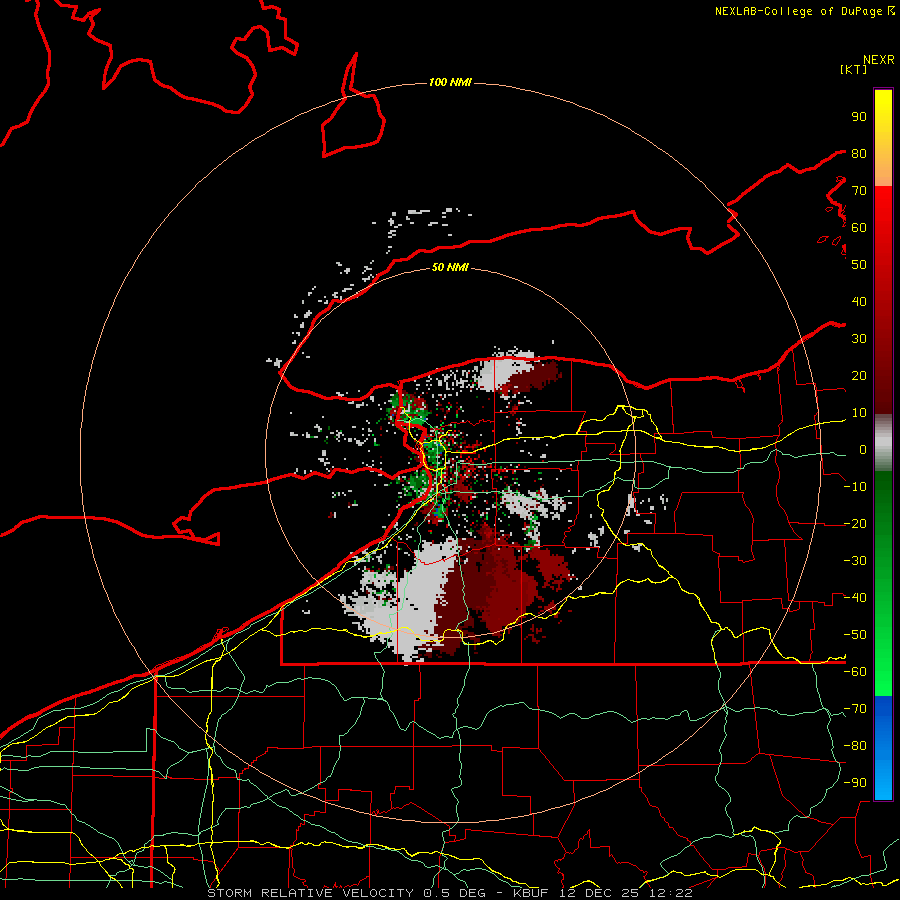Click the -90 value on the velocity scale

point(855,783)
